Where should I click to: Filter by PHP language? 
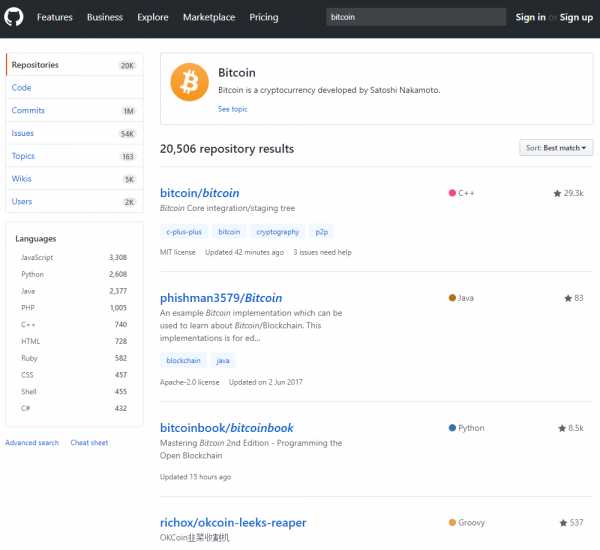[74, 308]
